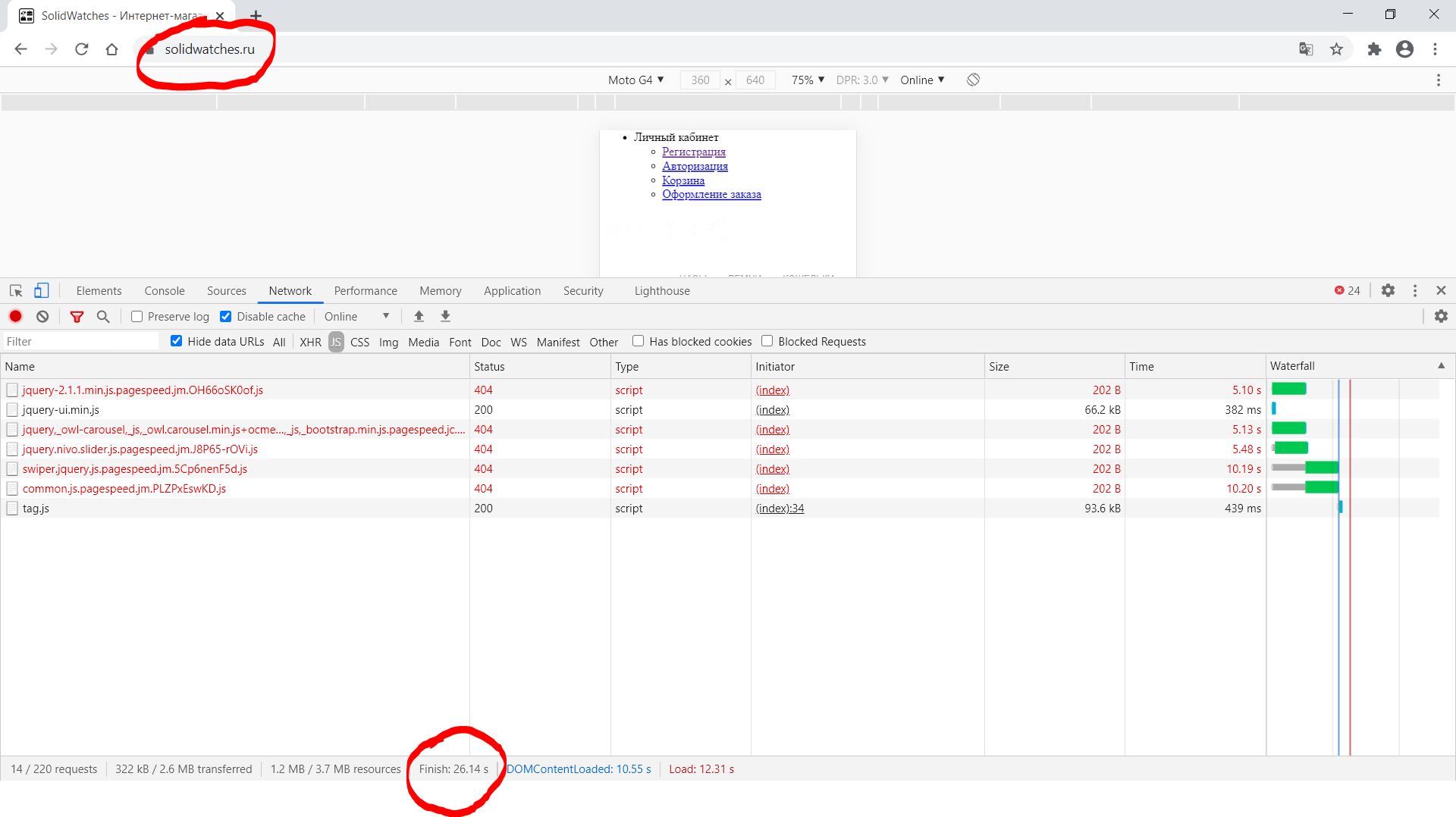This screenshot has width=1456, height=817.
Task: Open the Lighthouse tab
Action: point(662,291)
